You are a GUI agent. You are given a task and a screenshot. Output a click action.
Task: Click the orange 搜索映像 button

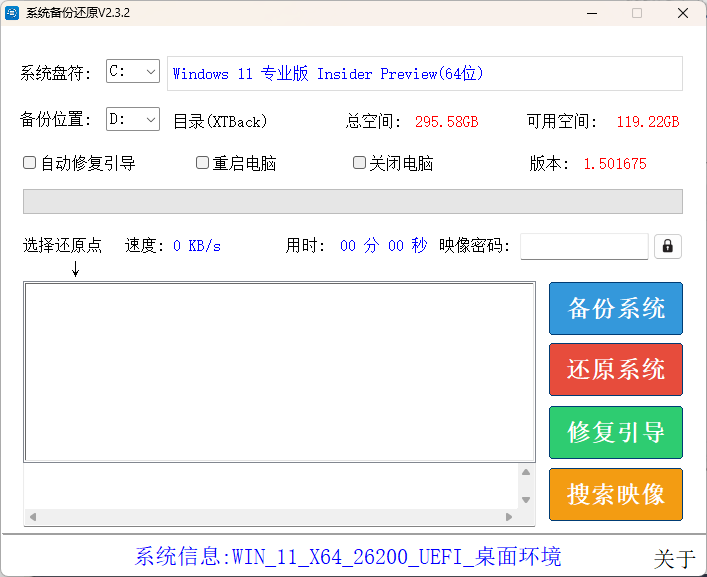point(615,494)
